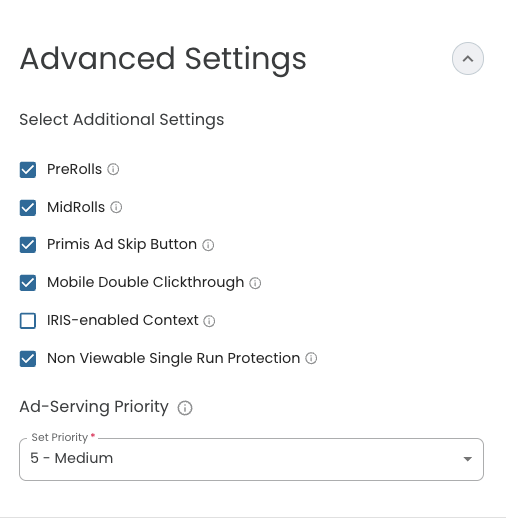Image resolution: width=506 pixels, height=520 pixels.
Task: Open the info icon for Primis Ad Skip Button
Action: pos(208,245)
